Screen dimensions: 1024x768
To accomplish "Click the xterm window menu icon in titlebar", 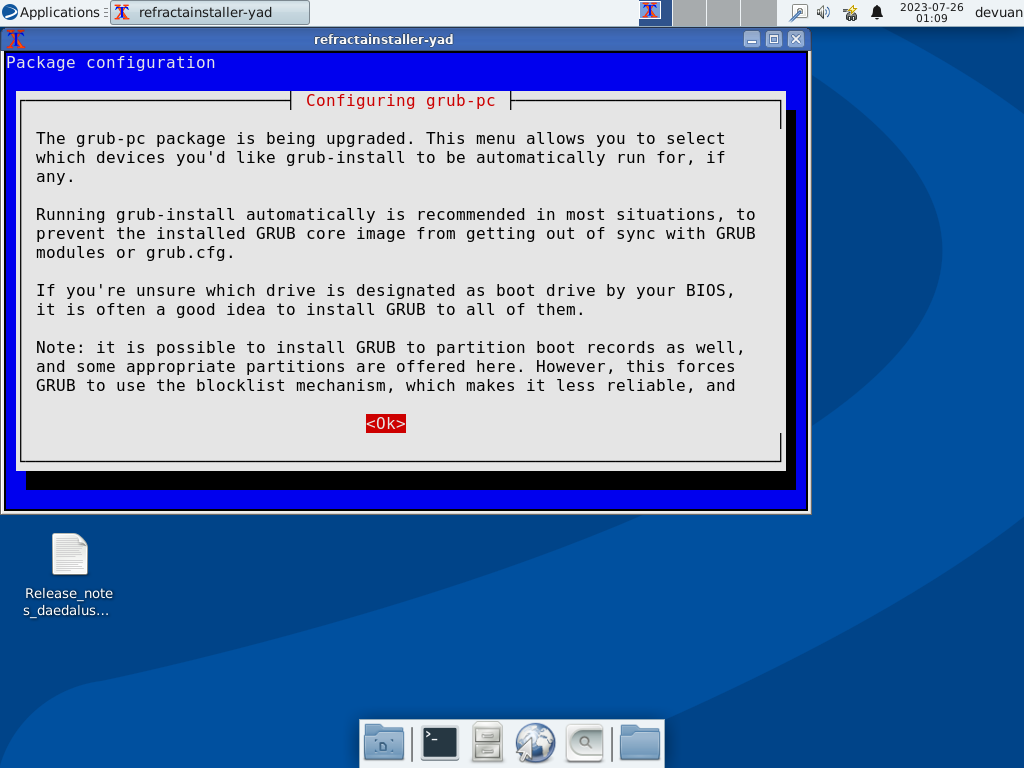I will tap(16, 39).
